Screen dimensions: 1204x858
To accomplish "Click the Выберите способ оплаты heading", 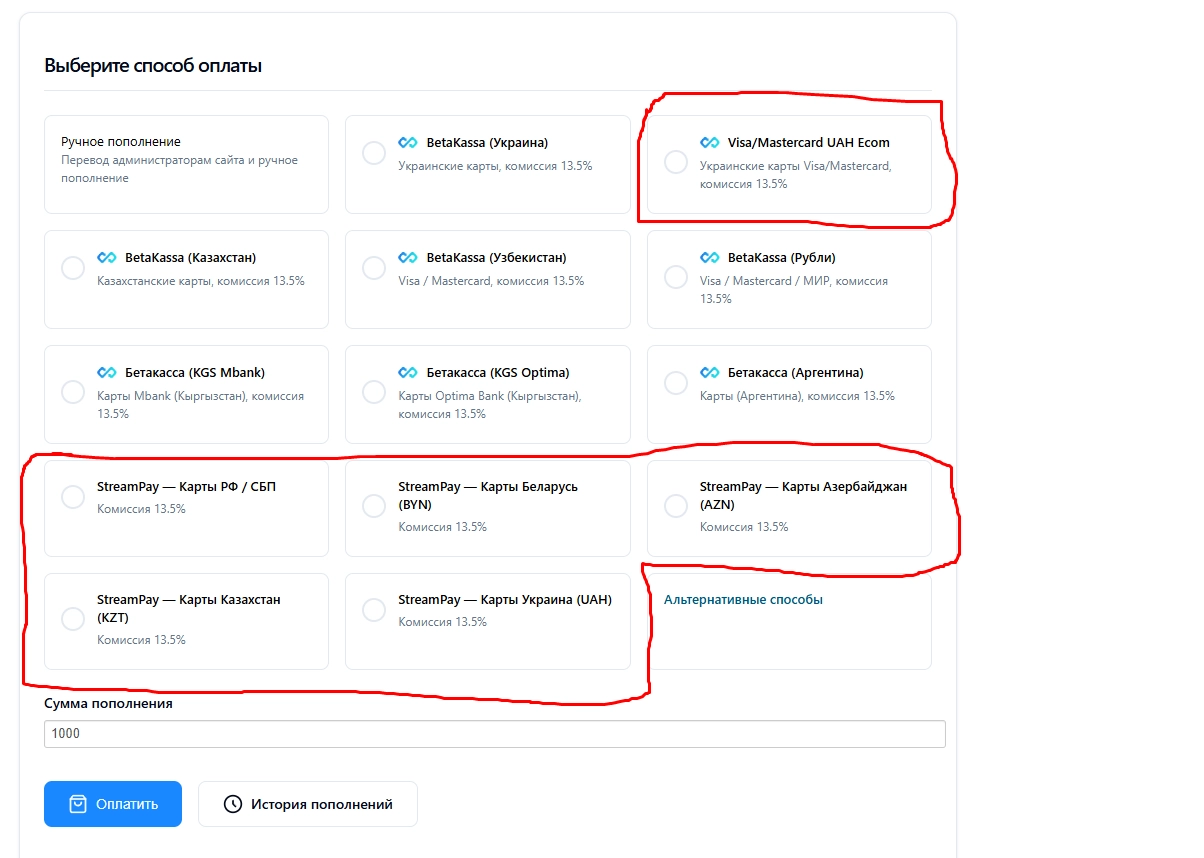I will [153, 67].
